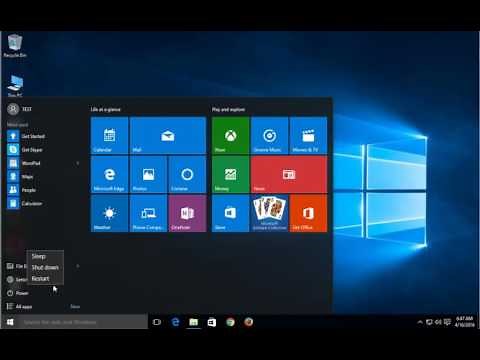Image resolution: width=480 pixels, height=360 pixels.
Task: Open the Cortana tile
Action: point(187,174)
